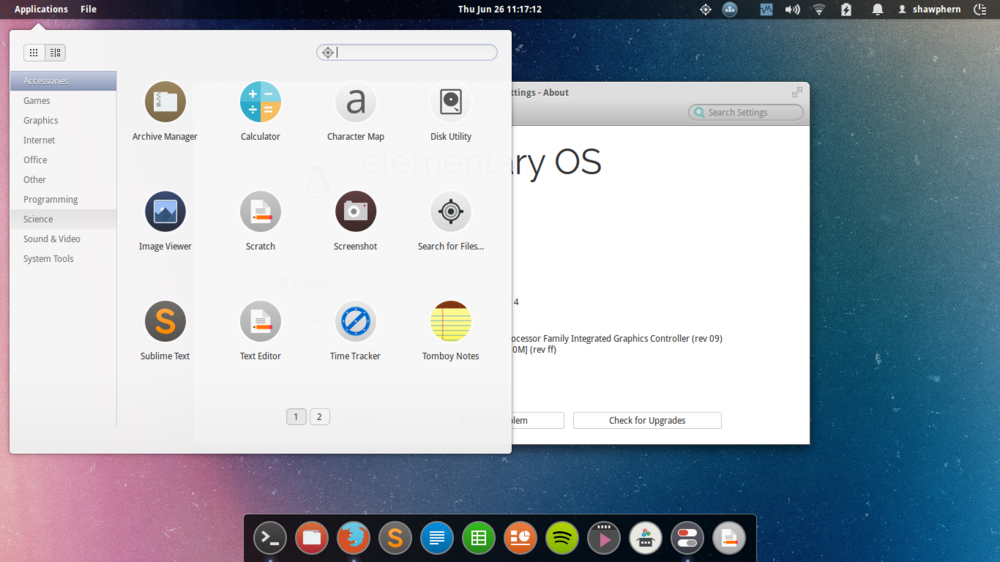1000x562 pixels.
Task: Click the Search Settings field
Action: (746, 112)
